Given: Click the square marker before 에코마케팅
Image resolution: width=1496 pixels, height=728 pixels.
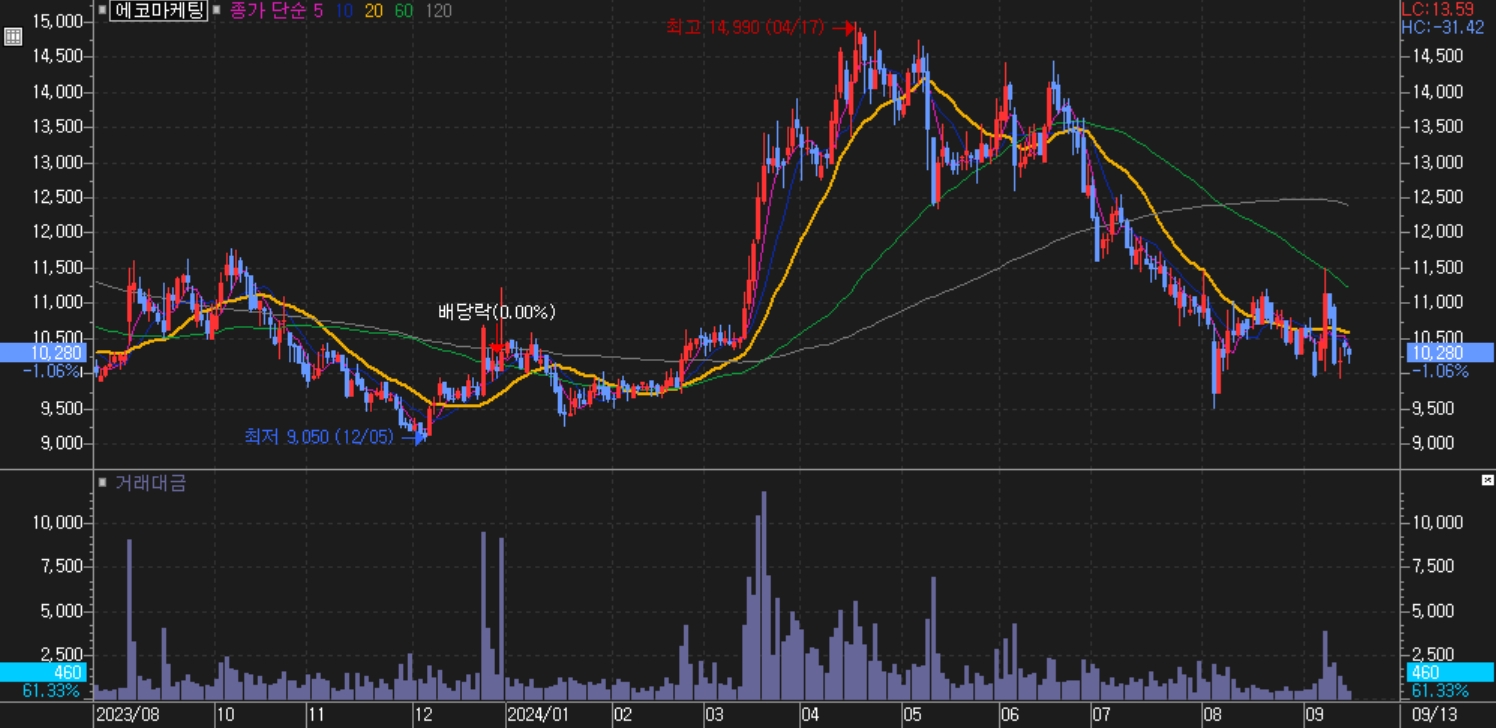Looking at the screenshot, I should pyautogui.click(x=103, y=11).
